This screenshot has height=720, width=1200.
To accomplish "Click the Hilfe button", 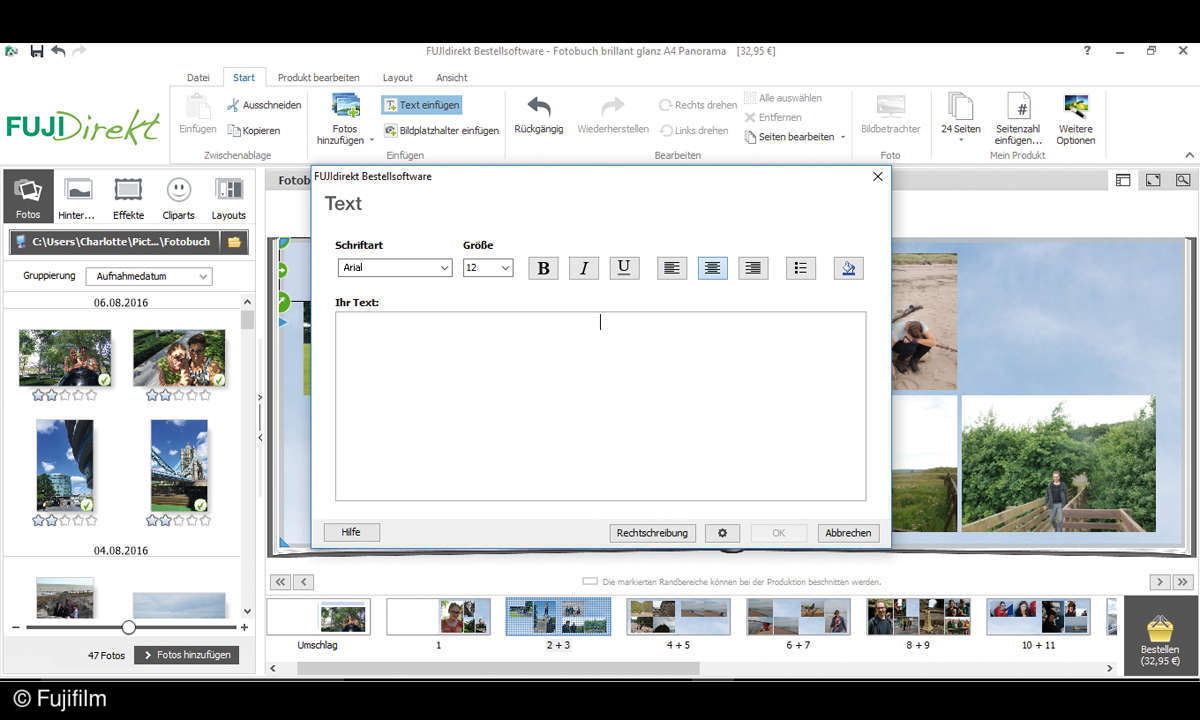I will click(351, 532).
